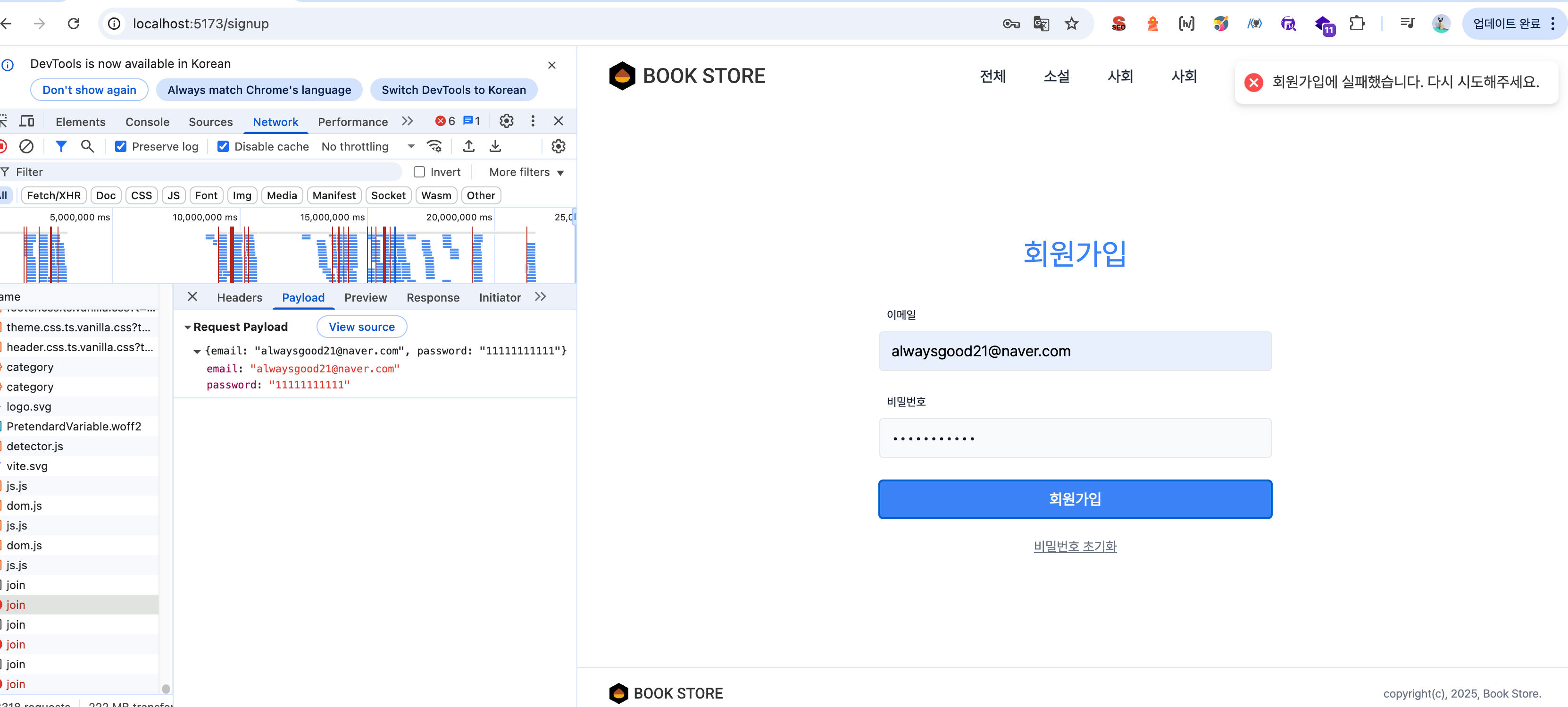Submit the blue 회원가입 button
The image size is (1568, 707).
click(1075, 499)
